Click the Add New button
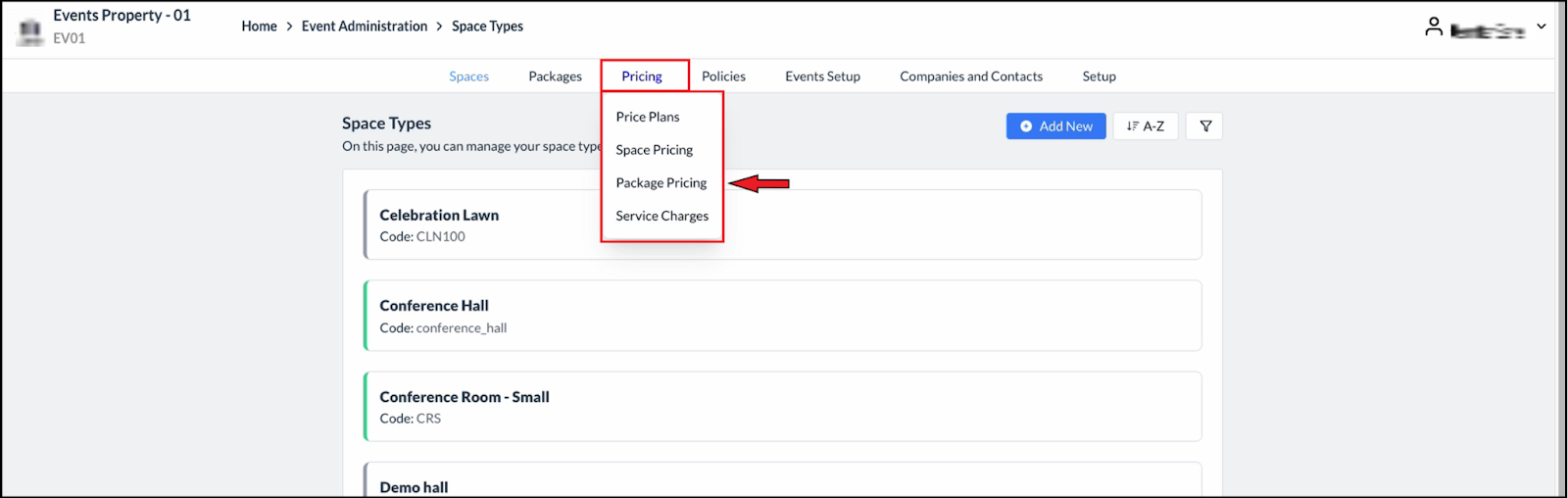This screenshot has width=1568, height=498. [1055, 126]
